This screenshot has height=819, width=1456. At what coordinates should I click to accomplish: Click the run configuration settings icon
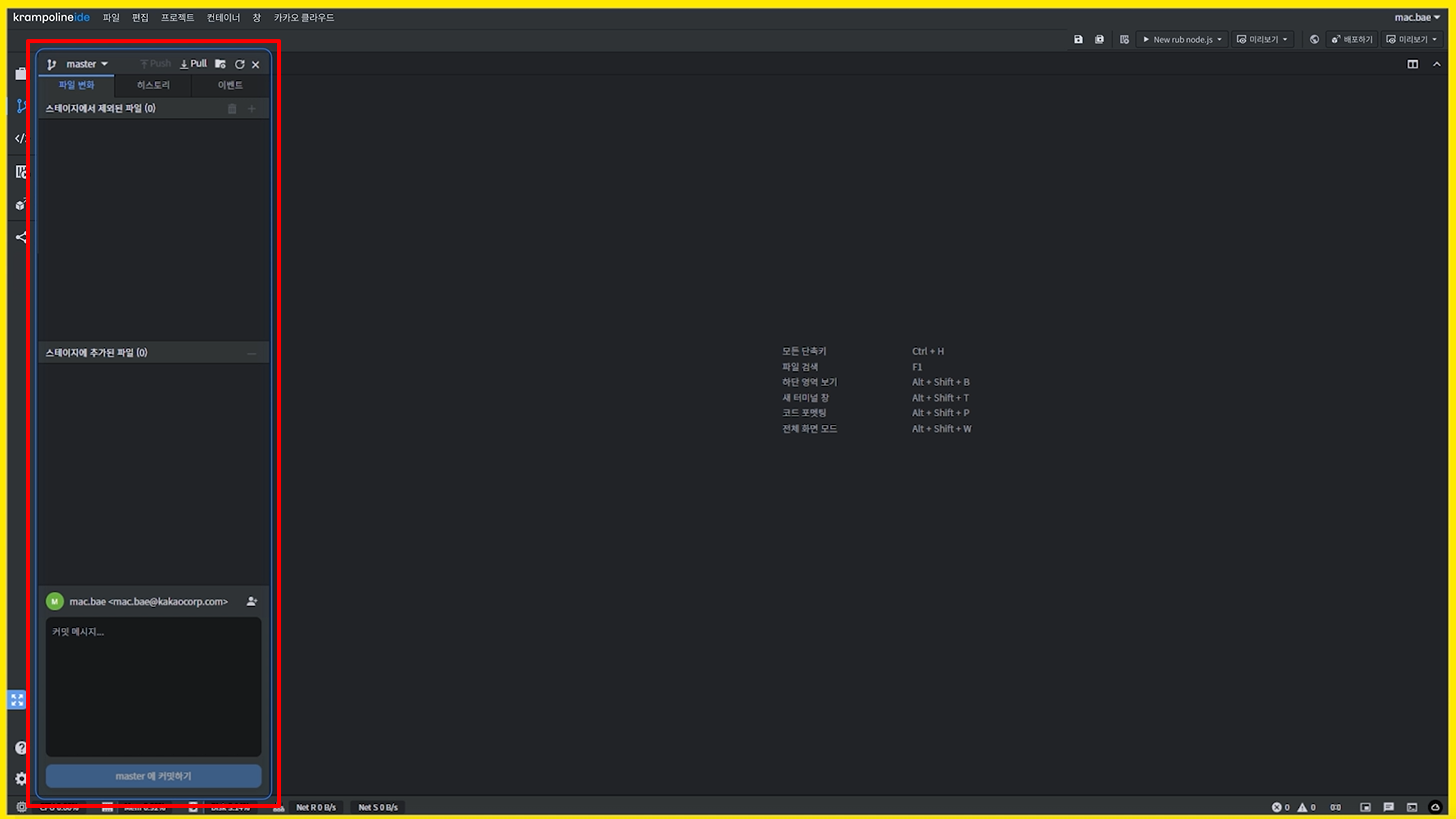coord(1124,40)
